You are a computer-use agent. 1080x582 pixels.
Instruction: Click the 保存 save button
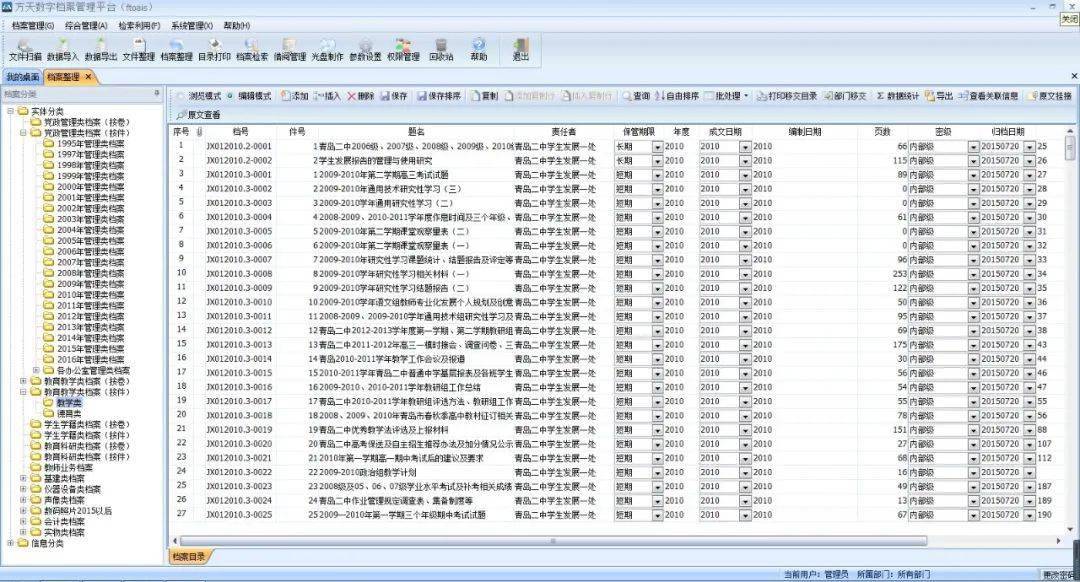point(394,96)
